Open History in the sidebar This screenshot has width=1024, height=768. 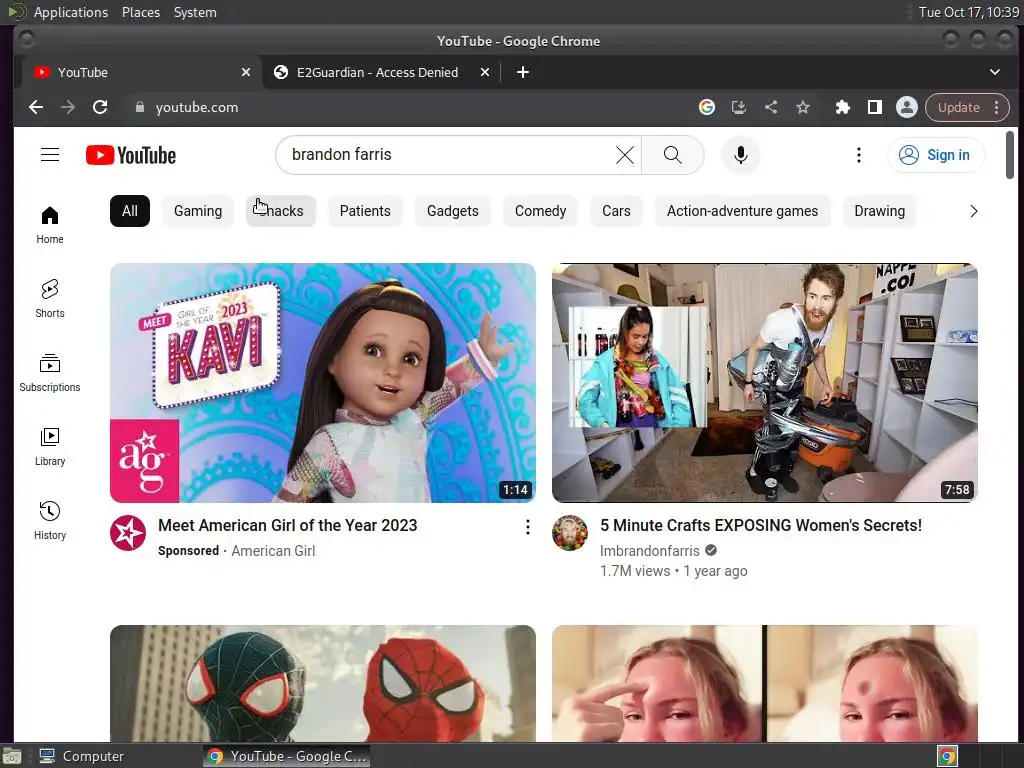point(50,520)
